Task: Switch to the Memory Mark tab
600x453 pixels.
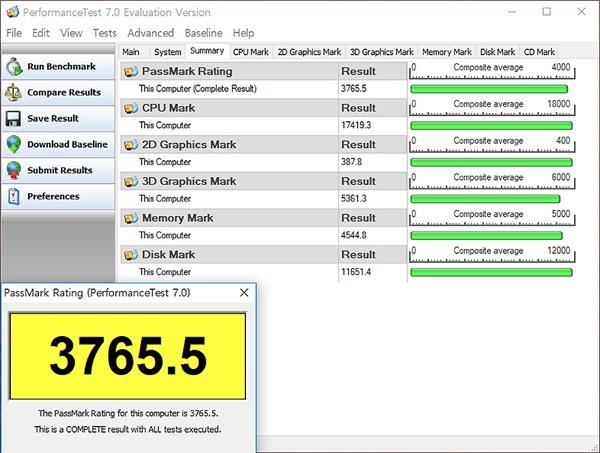Action: [x=447, y=52]
